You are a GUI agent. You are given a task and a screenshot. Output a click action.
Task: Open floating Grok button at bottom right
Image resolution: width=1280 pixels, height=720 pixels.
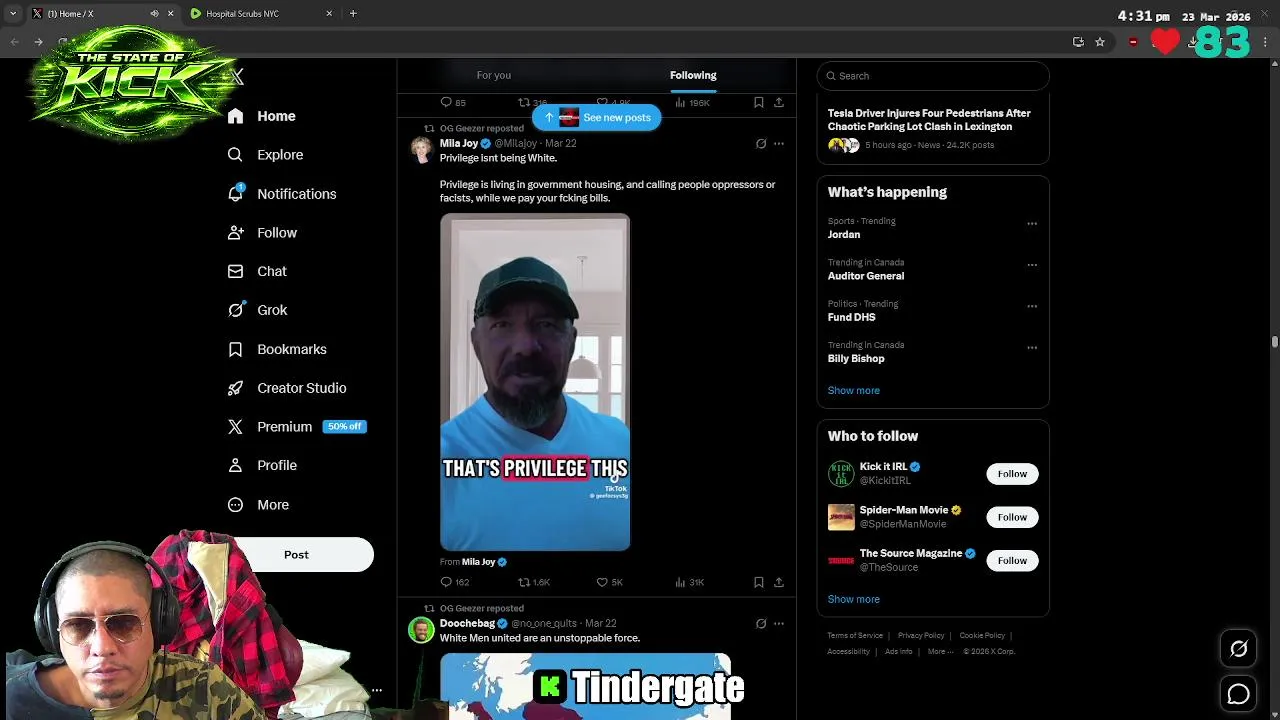[1239, 649]
